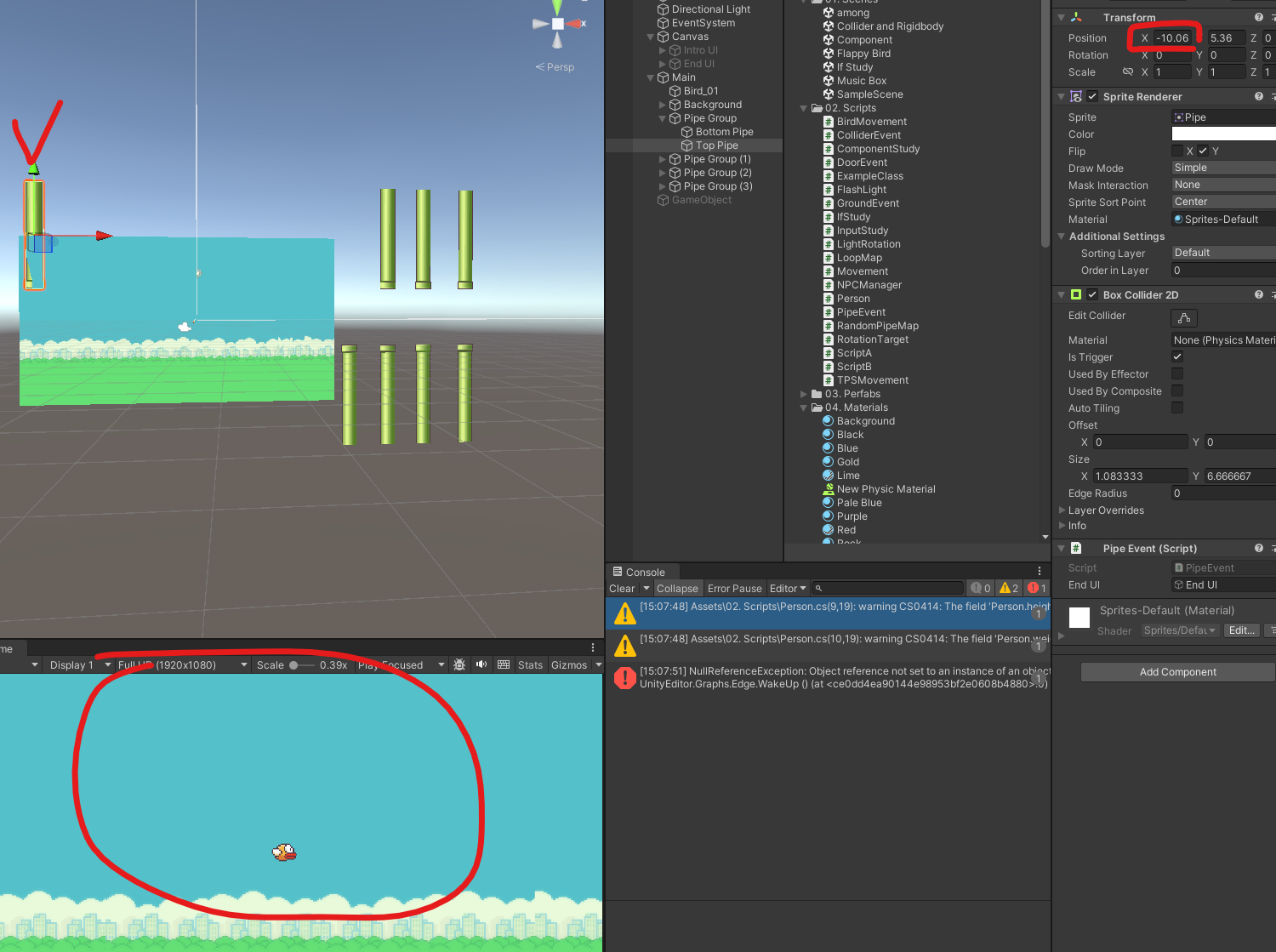This screenshot has width=1276, height=952.
Task: Click the Sprites-Default material preview swatch
Action: point(1079,618)
